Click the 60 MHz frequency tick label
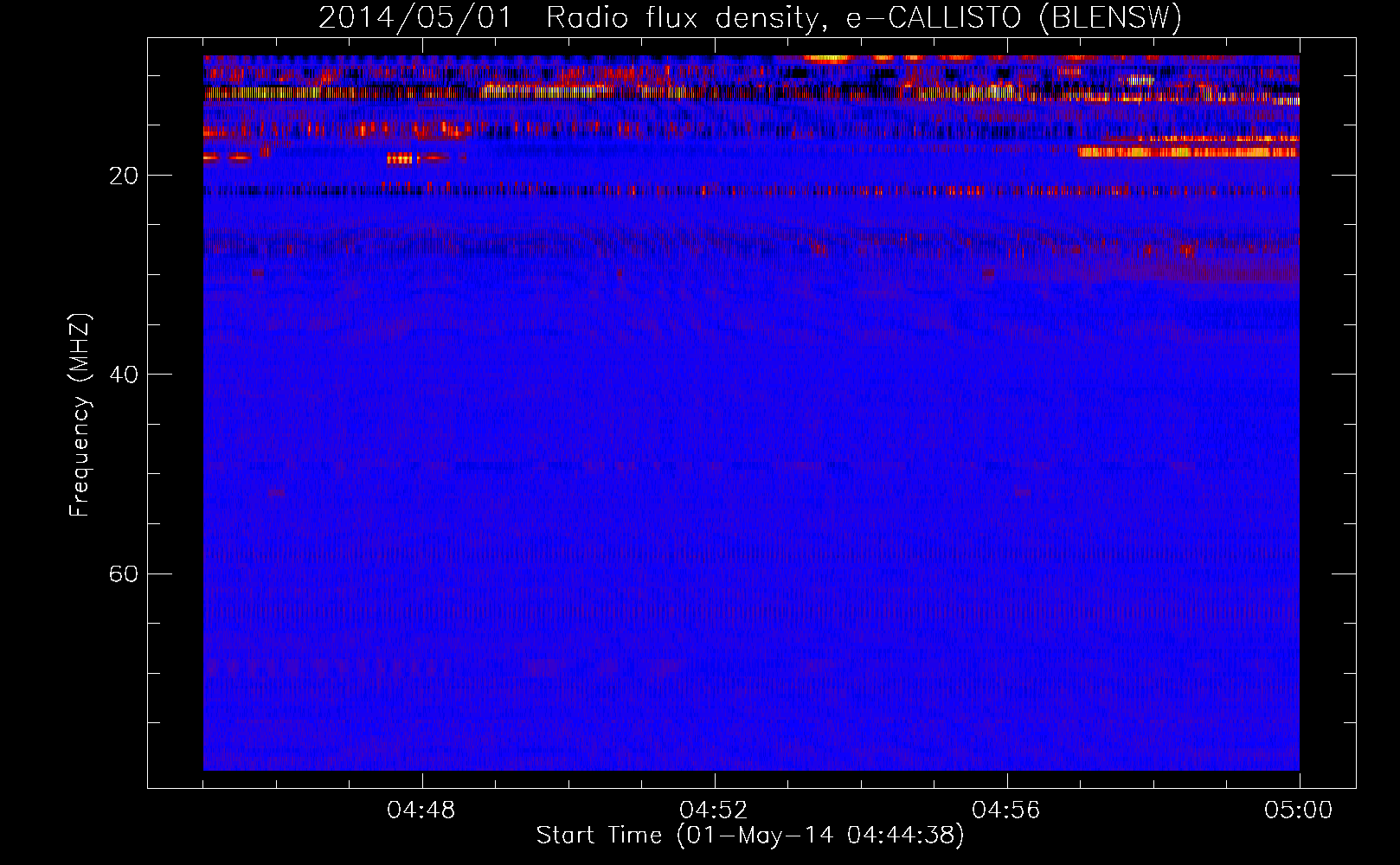Screen dimensions: 1400x865 tap(124, 574)
